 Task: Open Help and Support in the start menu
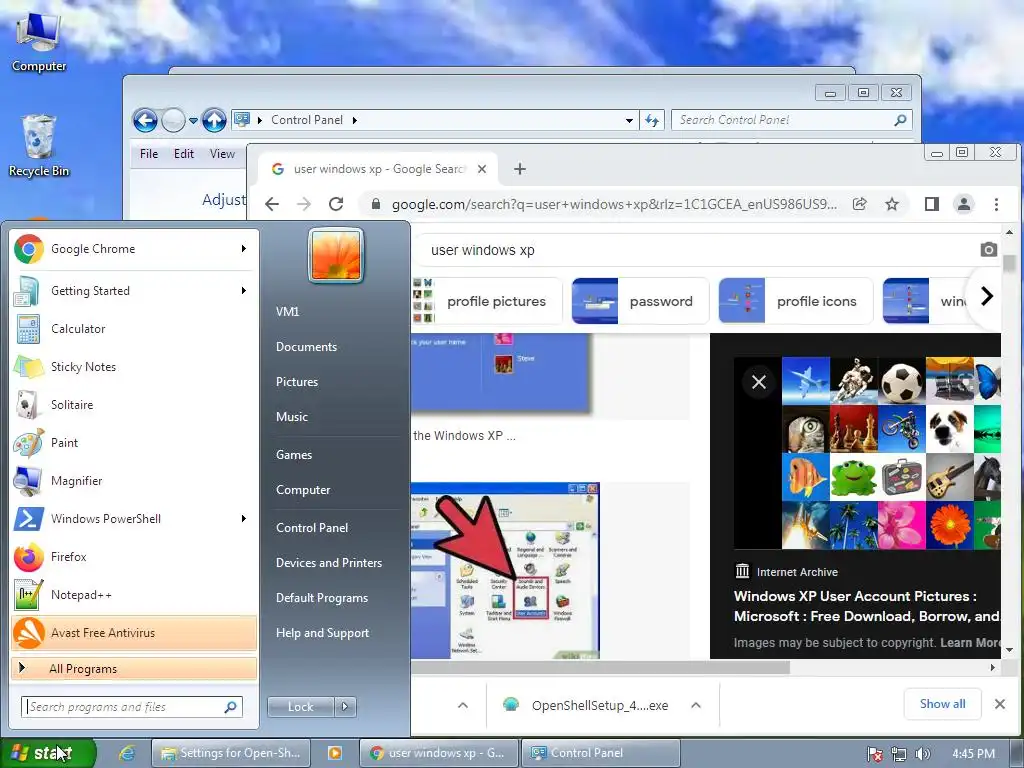point(323,633)
